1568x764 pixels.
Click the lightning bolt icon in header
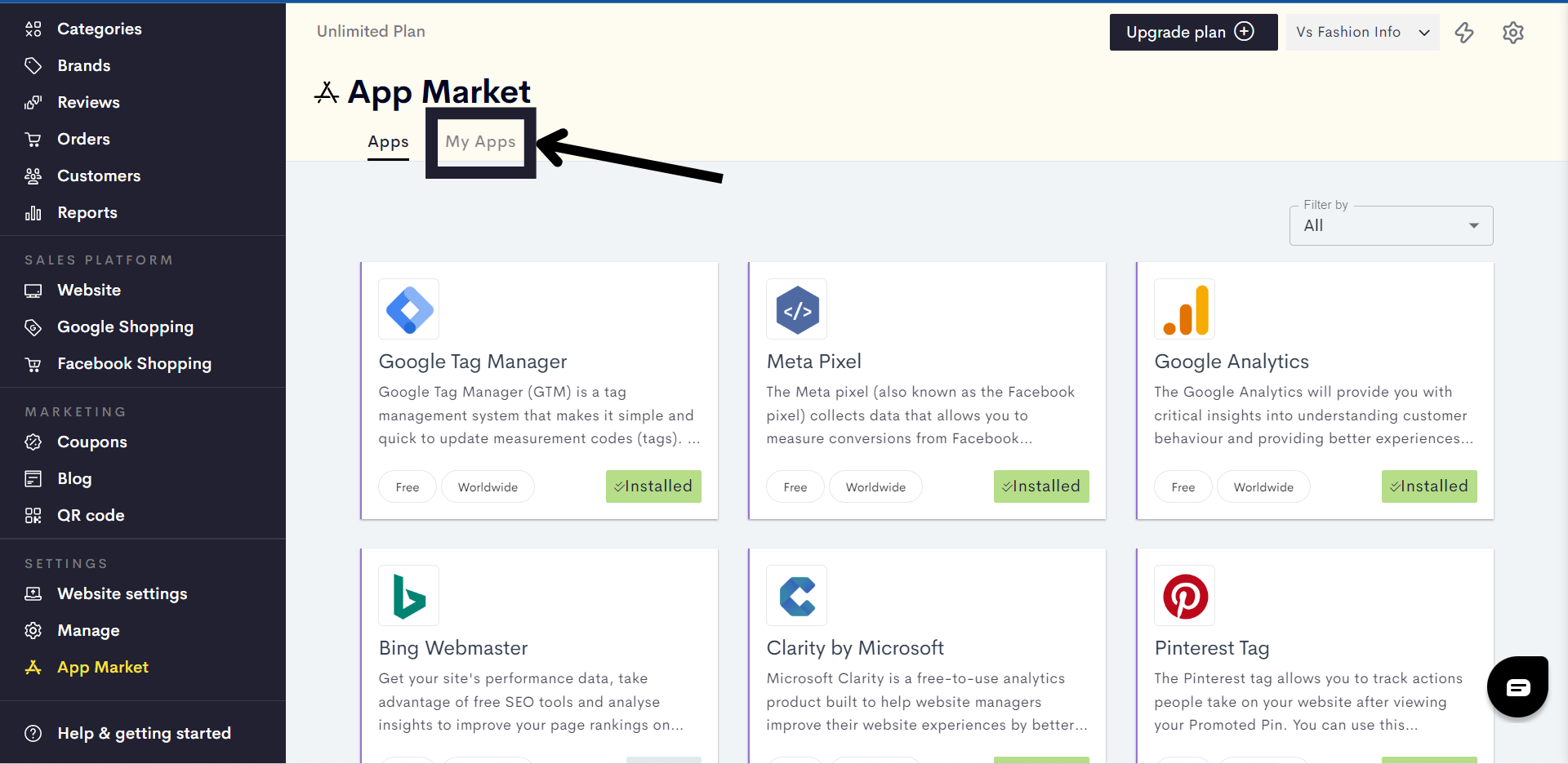click(1464, 33)
